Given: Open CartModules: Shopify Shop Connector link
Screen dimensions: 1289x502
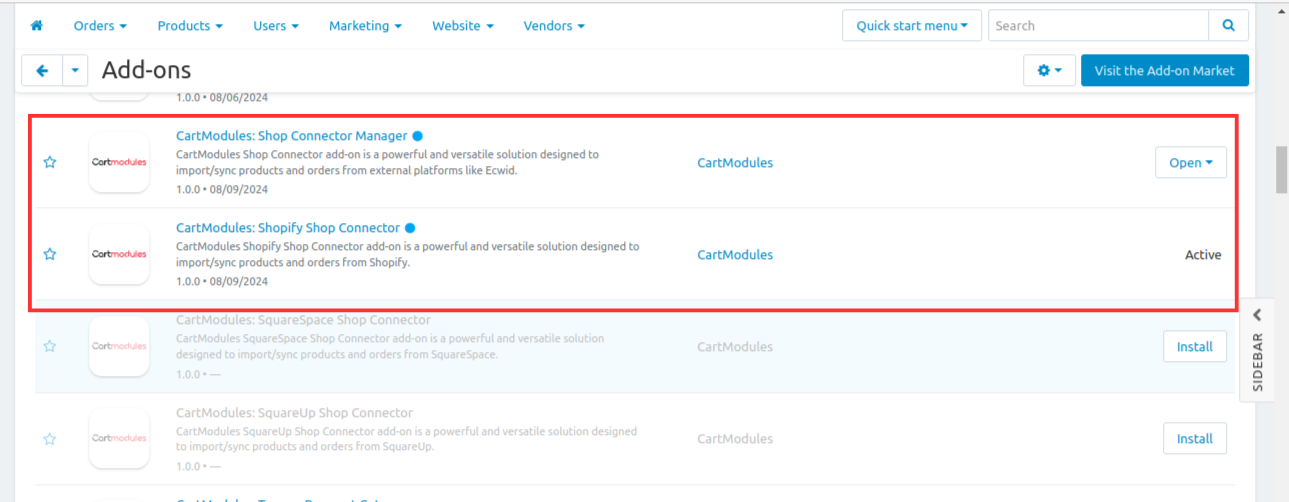Looking at the screenshot, I should (287, 227).
